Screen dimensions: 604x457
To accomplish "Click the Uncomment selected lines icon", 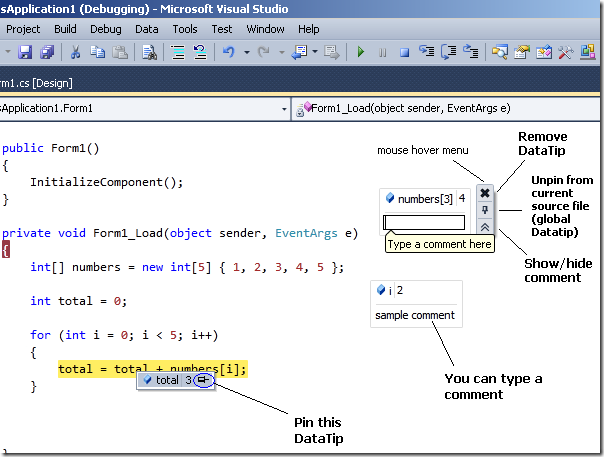I will [x=200, y=52].
